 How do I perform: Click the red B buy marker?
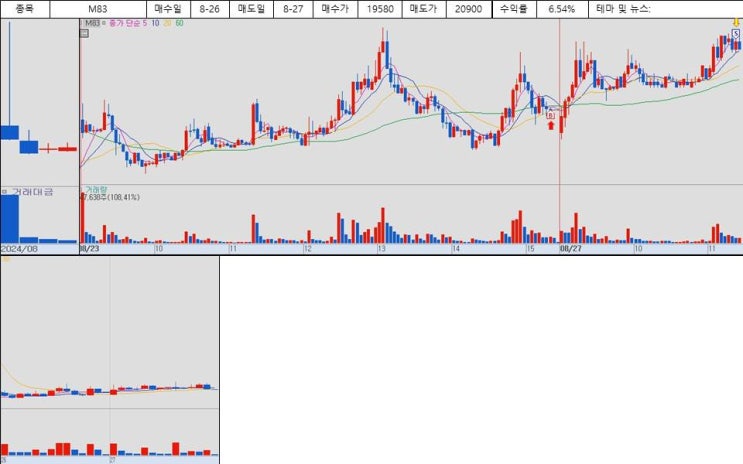[x=550, y=115]
